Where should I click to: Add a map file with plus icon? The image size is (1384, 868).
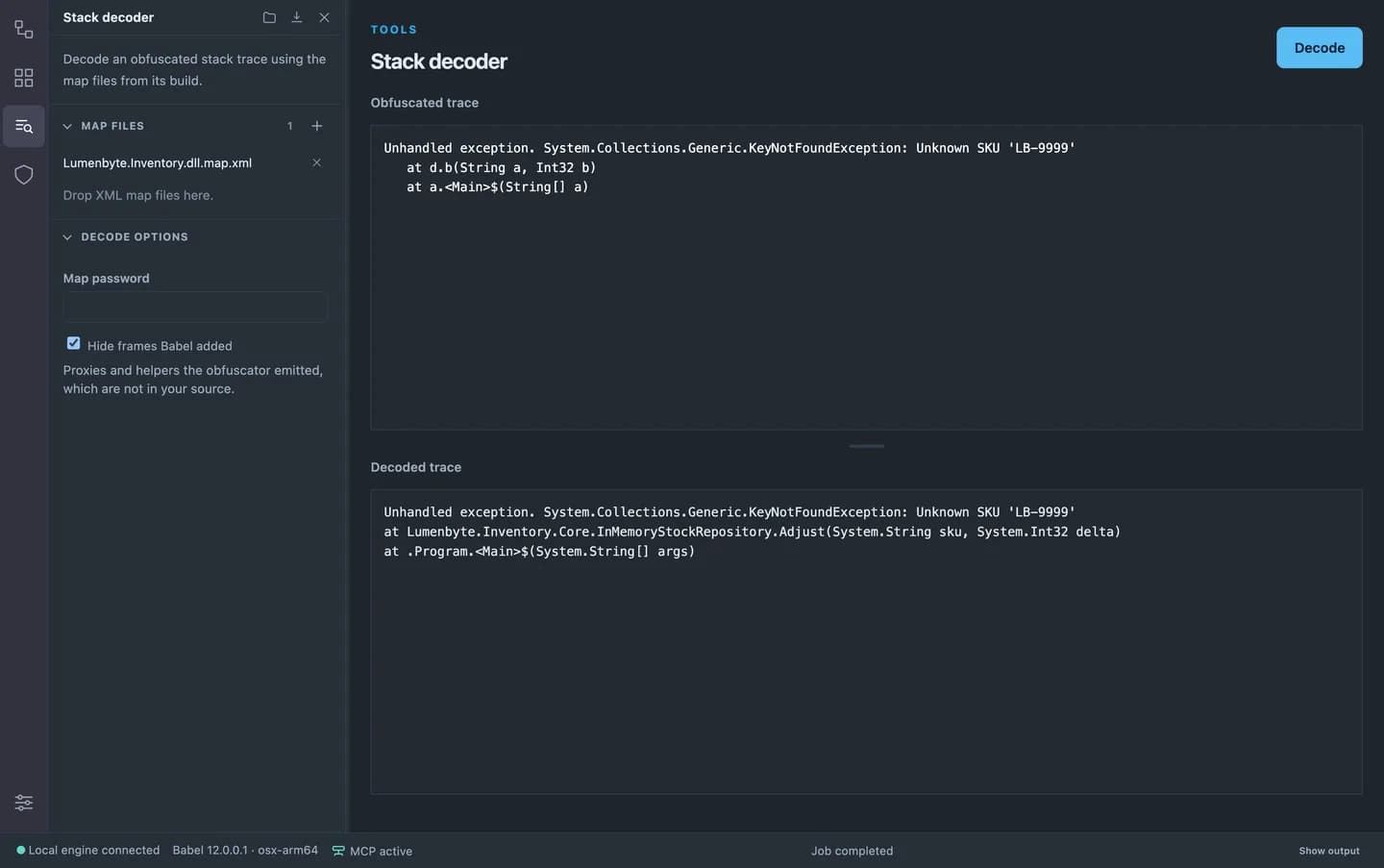[317, 126]
